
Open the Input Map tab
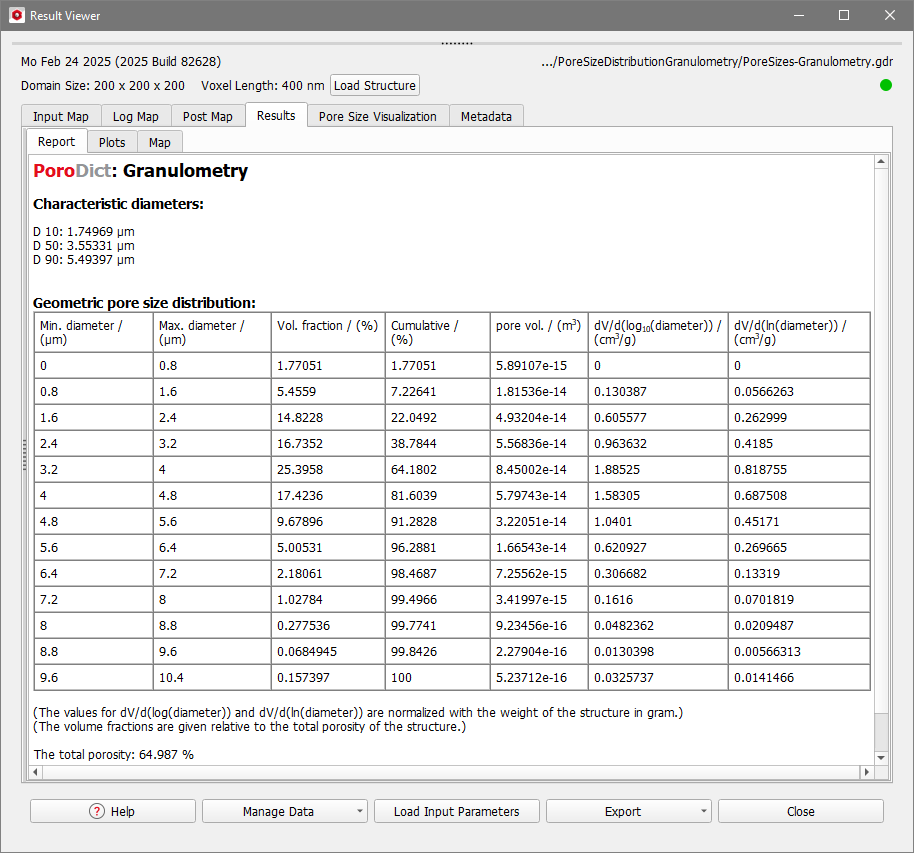click(x=60, y=116)
